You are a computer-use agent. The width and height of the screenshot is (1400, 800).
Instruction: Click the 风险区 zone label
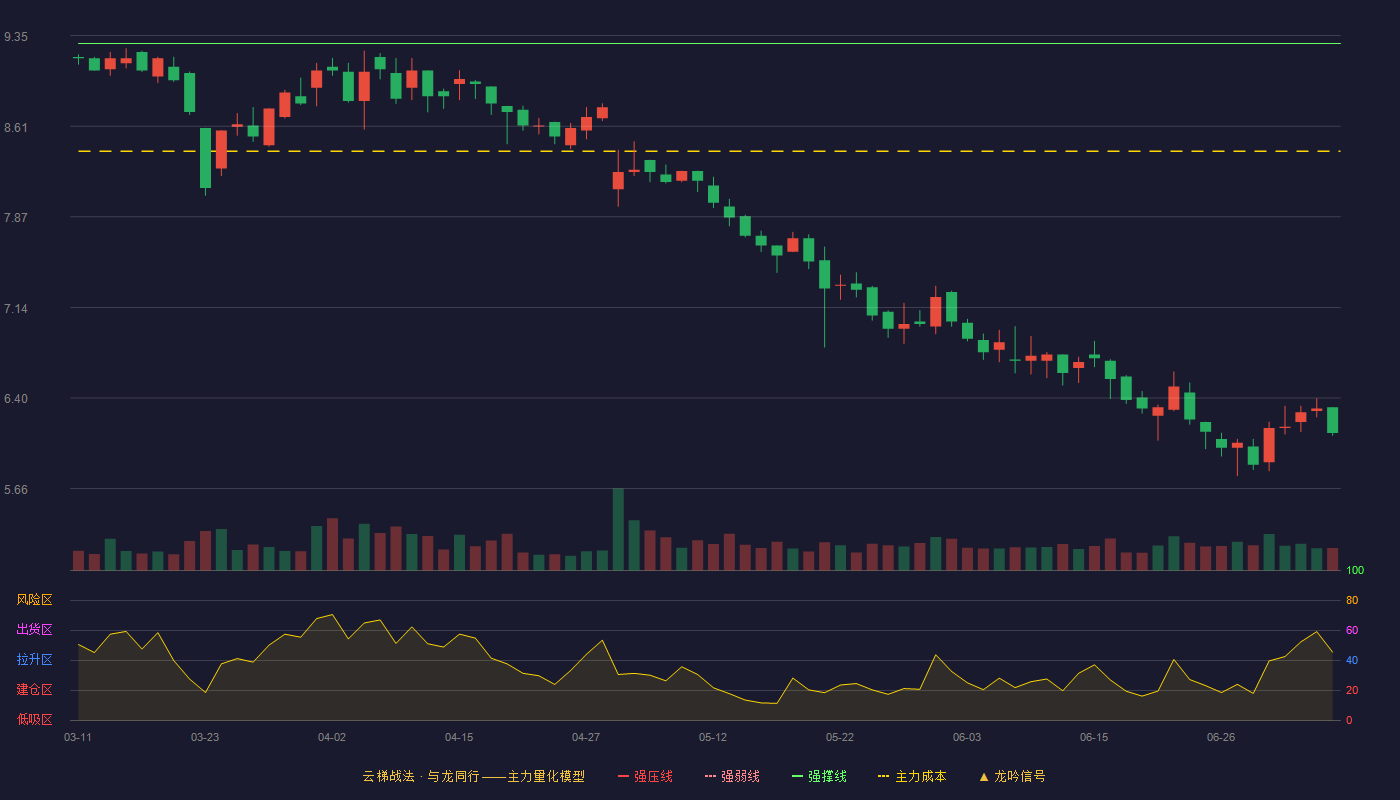tap(34, 600)
